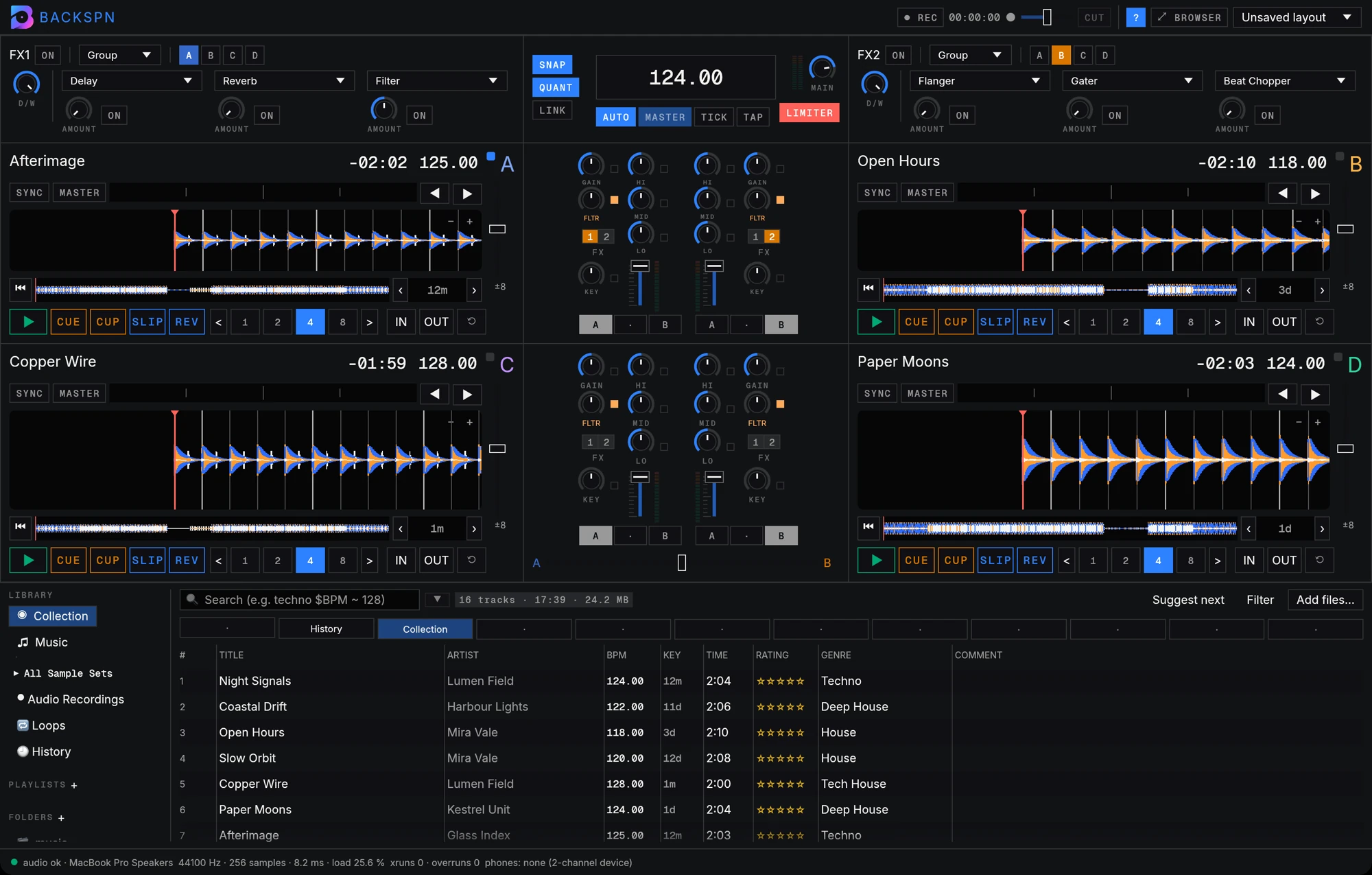Open the FX2 Flanger effect dropdown
This screenshot has height=875, width=1372.
click(x=980, y=81)
